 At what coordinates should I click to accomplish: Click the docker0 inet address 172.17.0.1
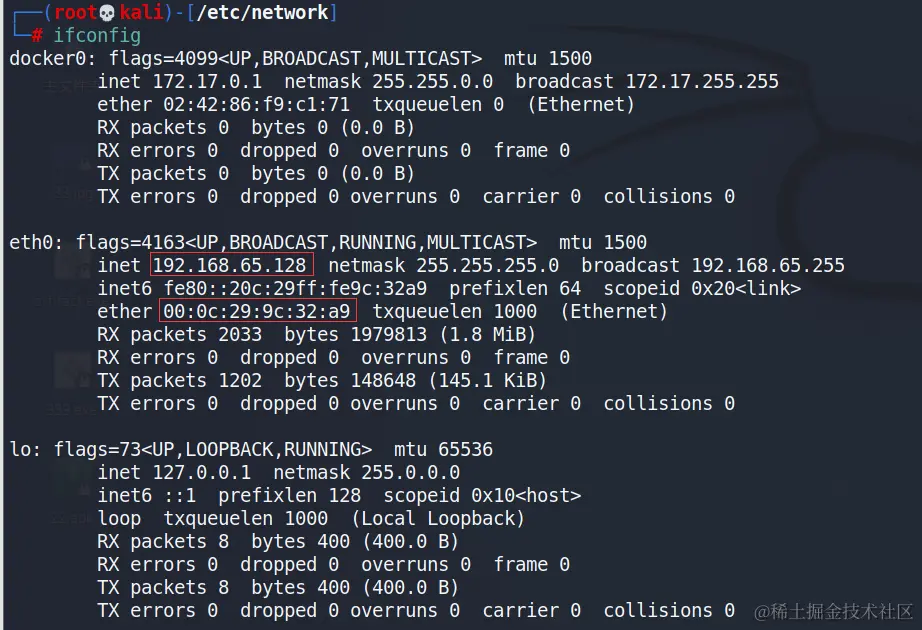(x=207, y=81)
